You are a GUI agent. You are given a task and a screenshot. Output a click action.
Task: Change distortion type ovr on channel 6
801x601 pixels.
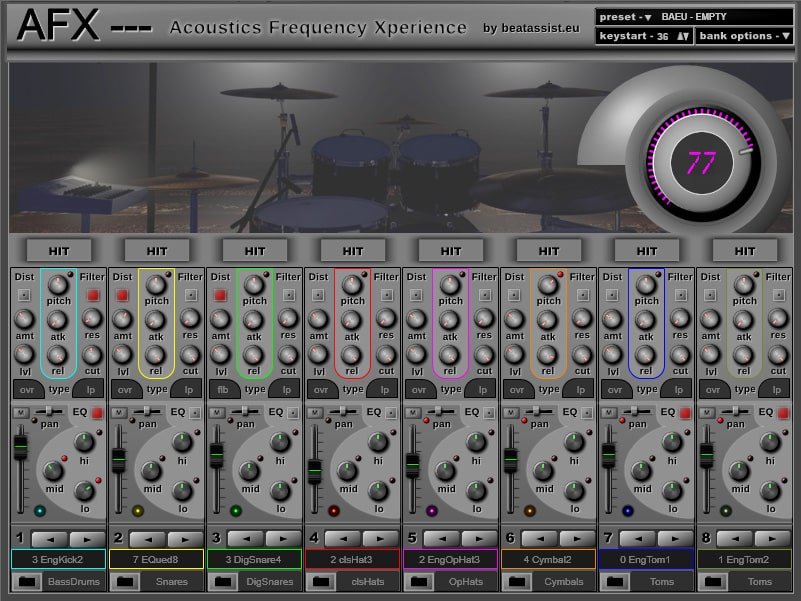[x=518, y=389]
